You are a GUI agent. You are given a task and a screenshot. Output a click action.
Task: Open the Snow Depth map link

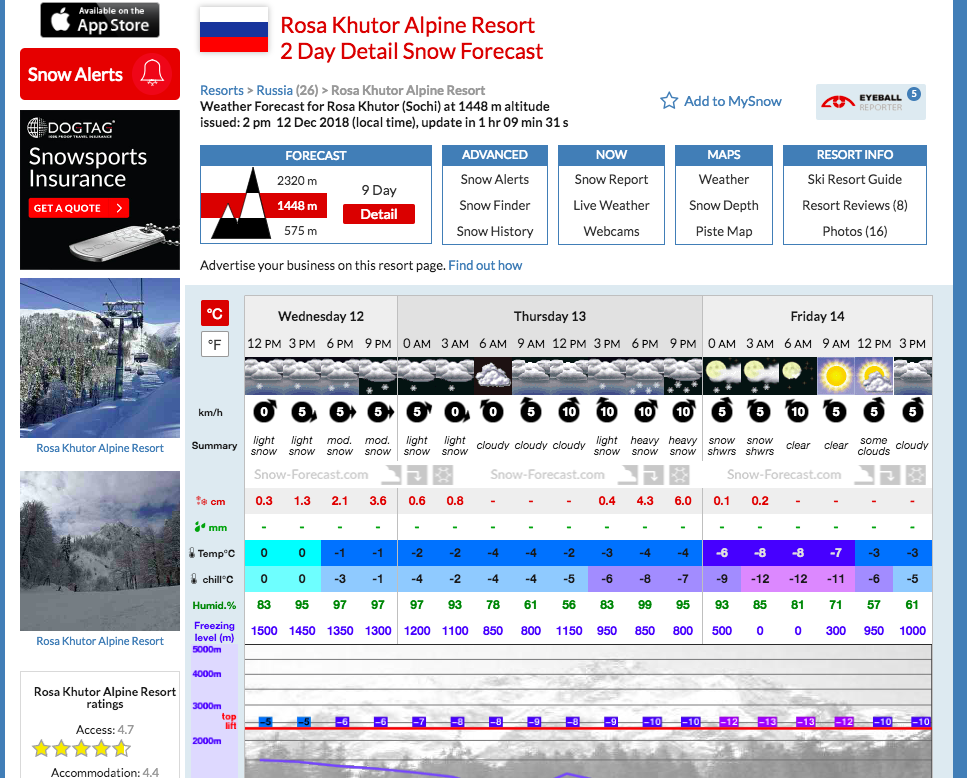[x=724, y=205]
